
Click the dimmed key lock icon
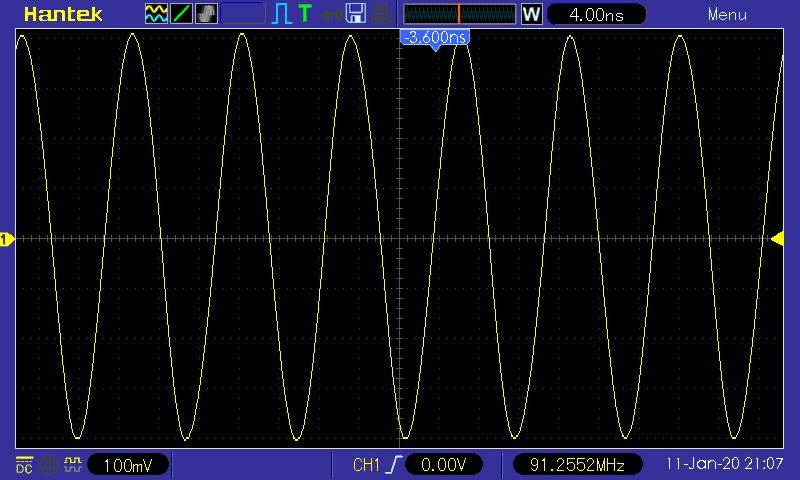(331, 15)
